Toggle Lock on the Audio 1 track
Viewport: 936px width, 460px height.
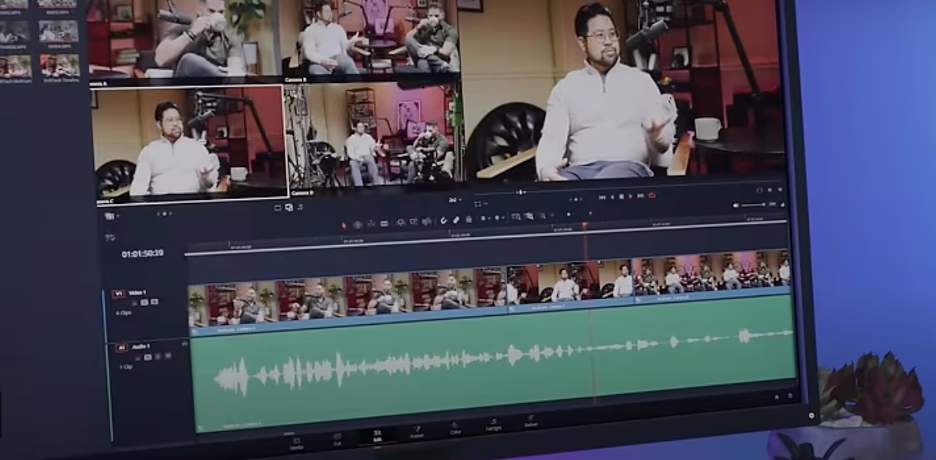coord(138,359)
